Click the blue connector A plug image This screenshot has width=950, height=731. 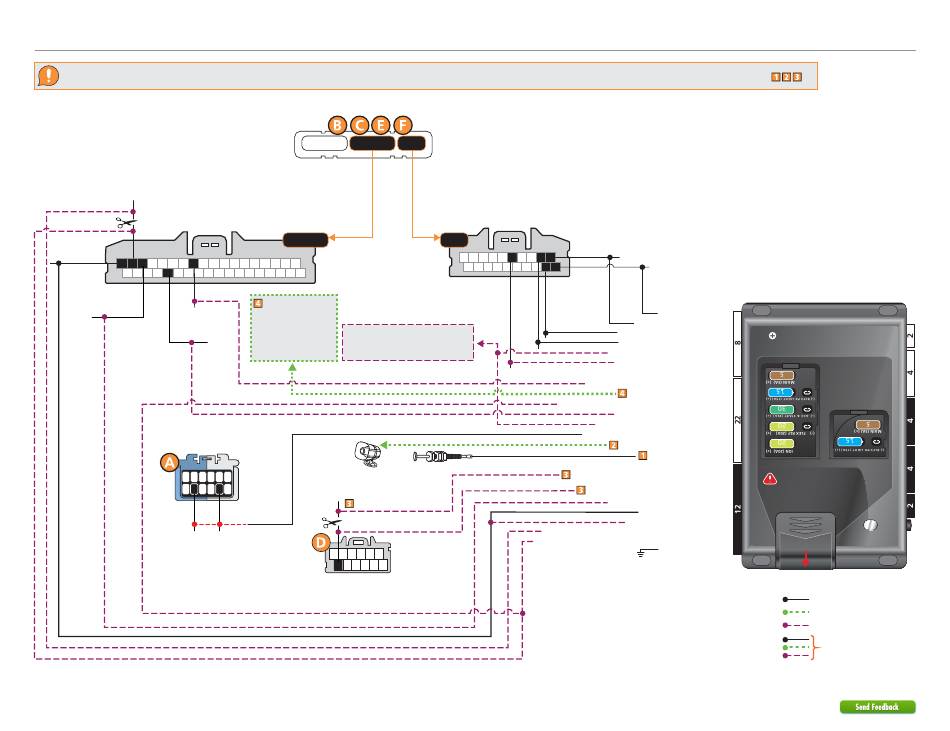[x=207, y=477]
